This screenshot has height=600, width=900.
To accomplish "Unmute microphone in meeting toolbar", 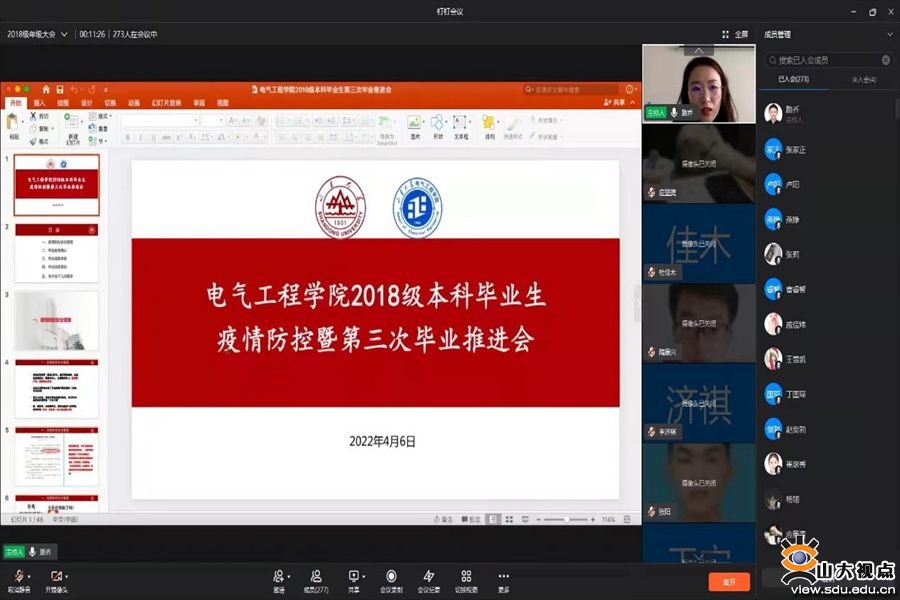I will tap(17, 576).
